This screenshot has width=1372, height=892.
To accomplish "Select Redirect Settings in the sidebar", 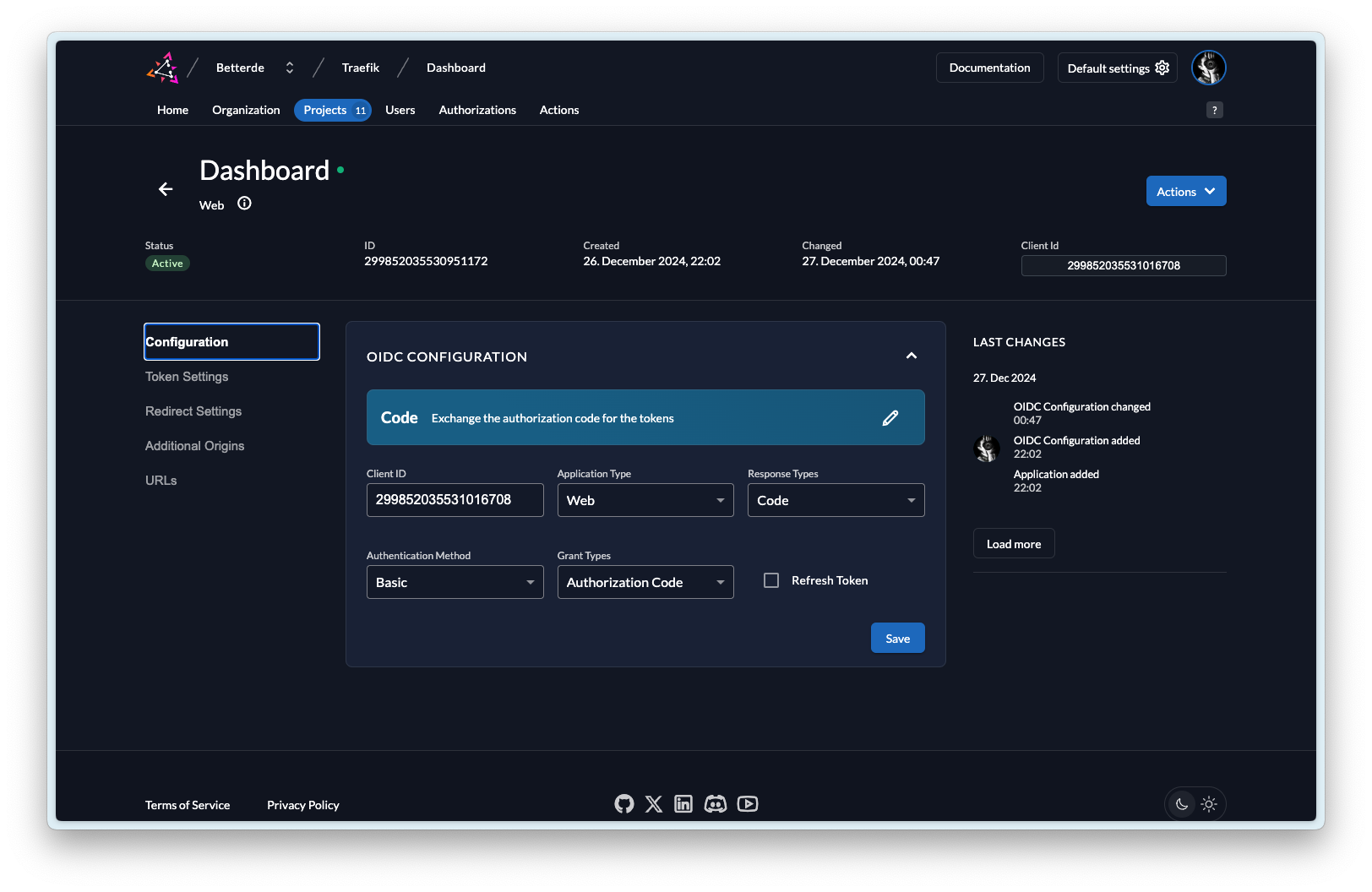I will coord(193,411).
